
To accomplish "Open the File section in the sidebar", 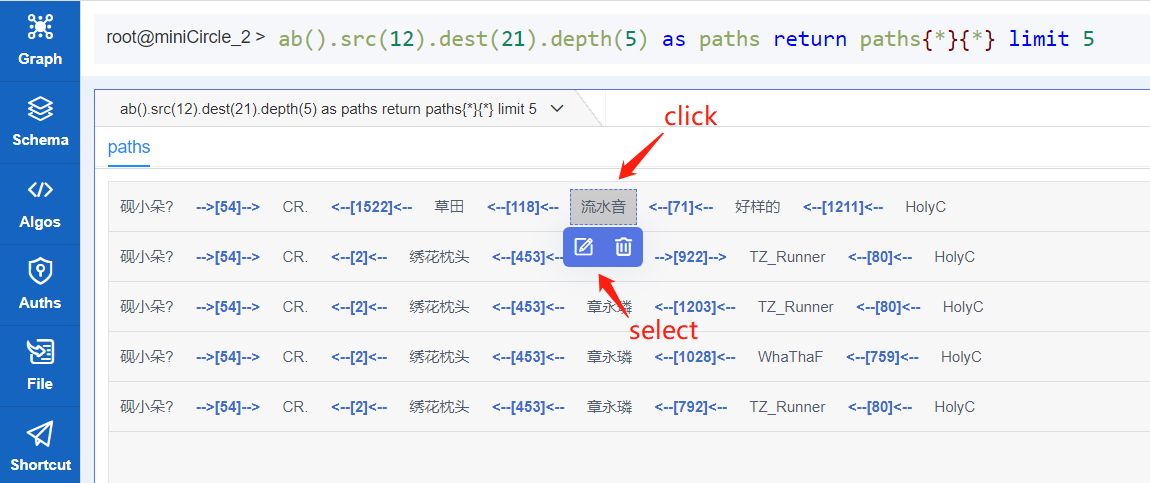I will (40, 366).
